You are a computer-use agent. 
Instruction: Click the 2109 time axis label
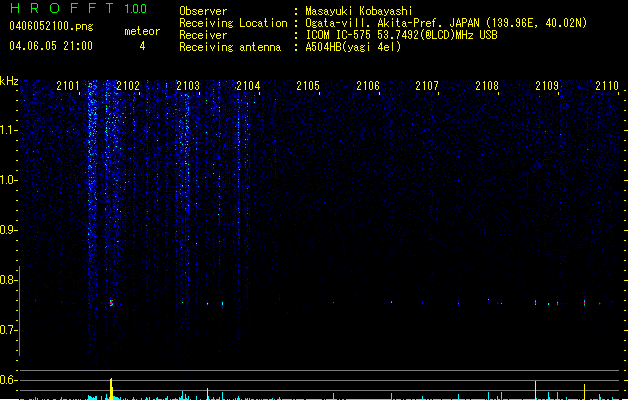point(547,86)
